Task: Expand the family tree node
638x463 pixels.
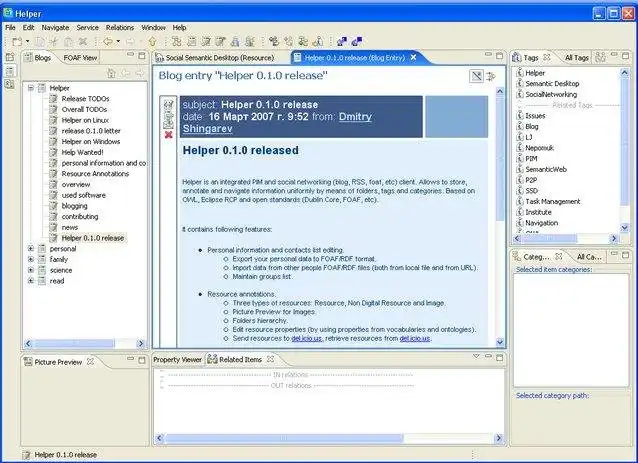Action: click(31, 259)
